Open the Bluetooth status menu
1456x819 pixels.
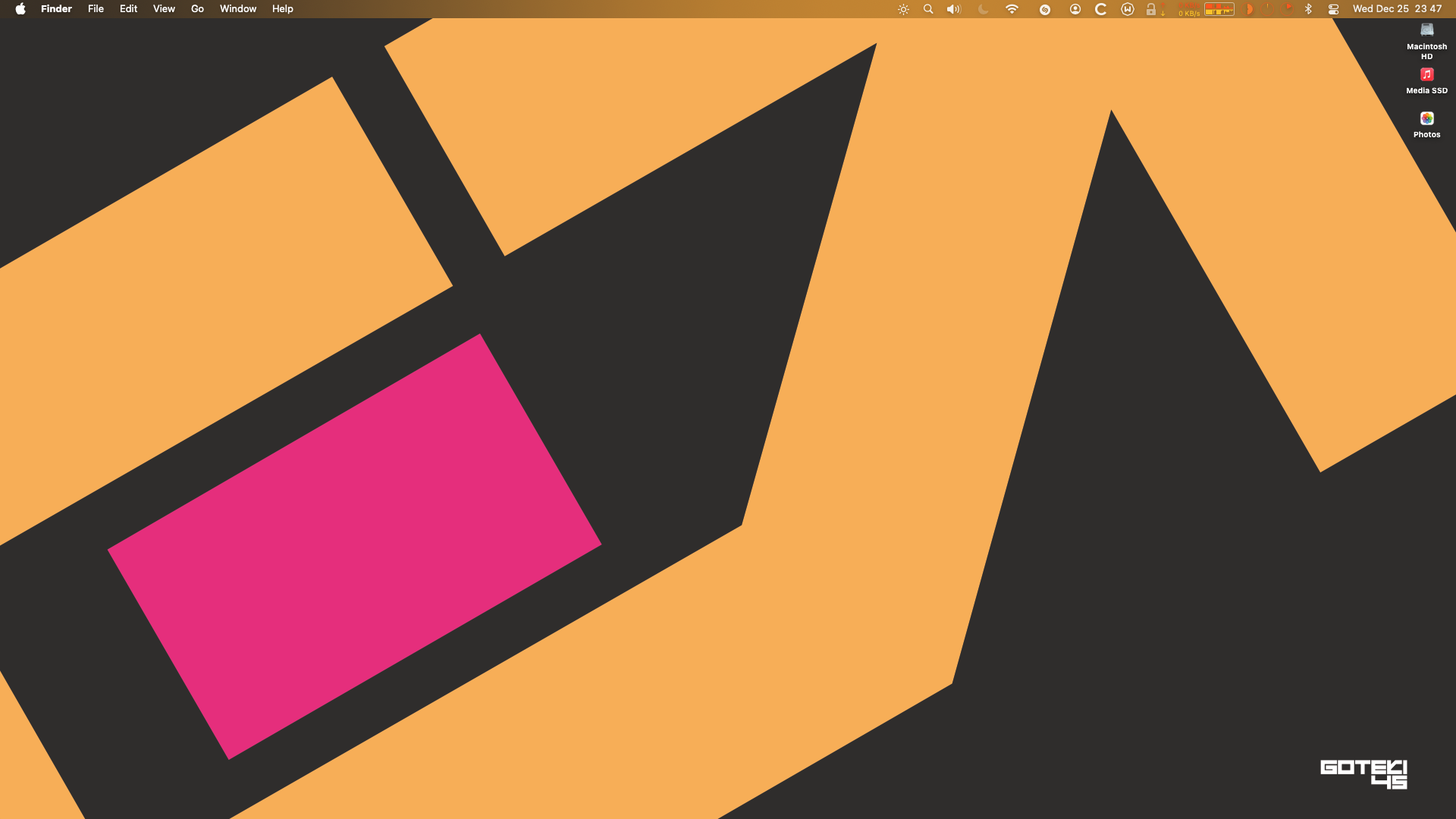1308,9
